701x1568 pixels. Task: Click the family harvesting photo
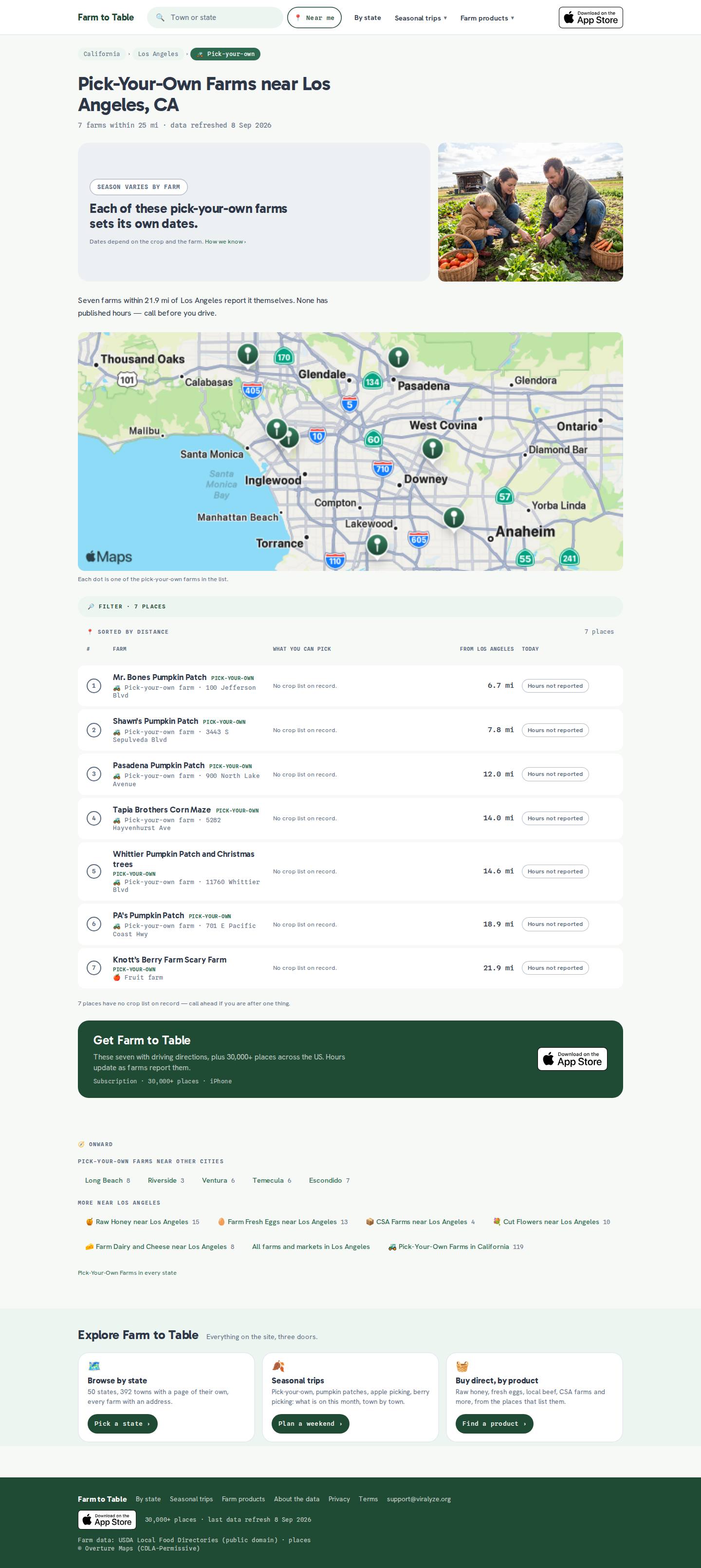(x=531, y=212)
